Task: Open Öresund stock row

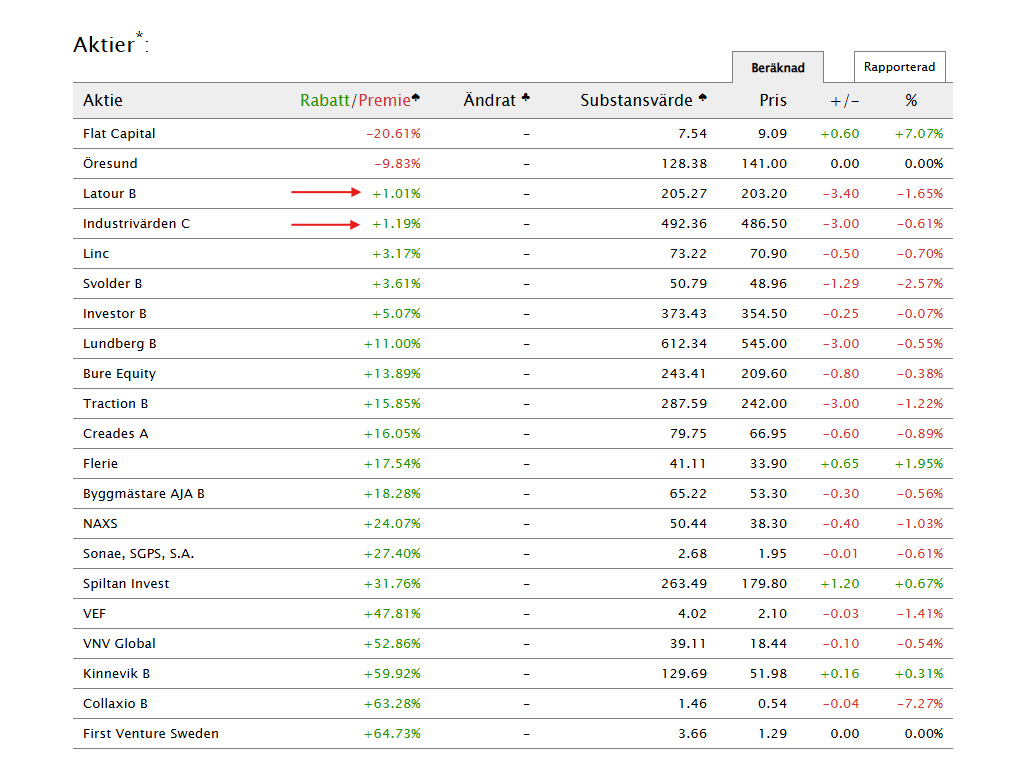Action: click(x=513, y=164)
